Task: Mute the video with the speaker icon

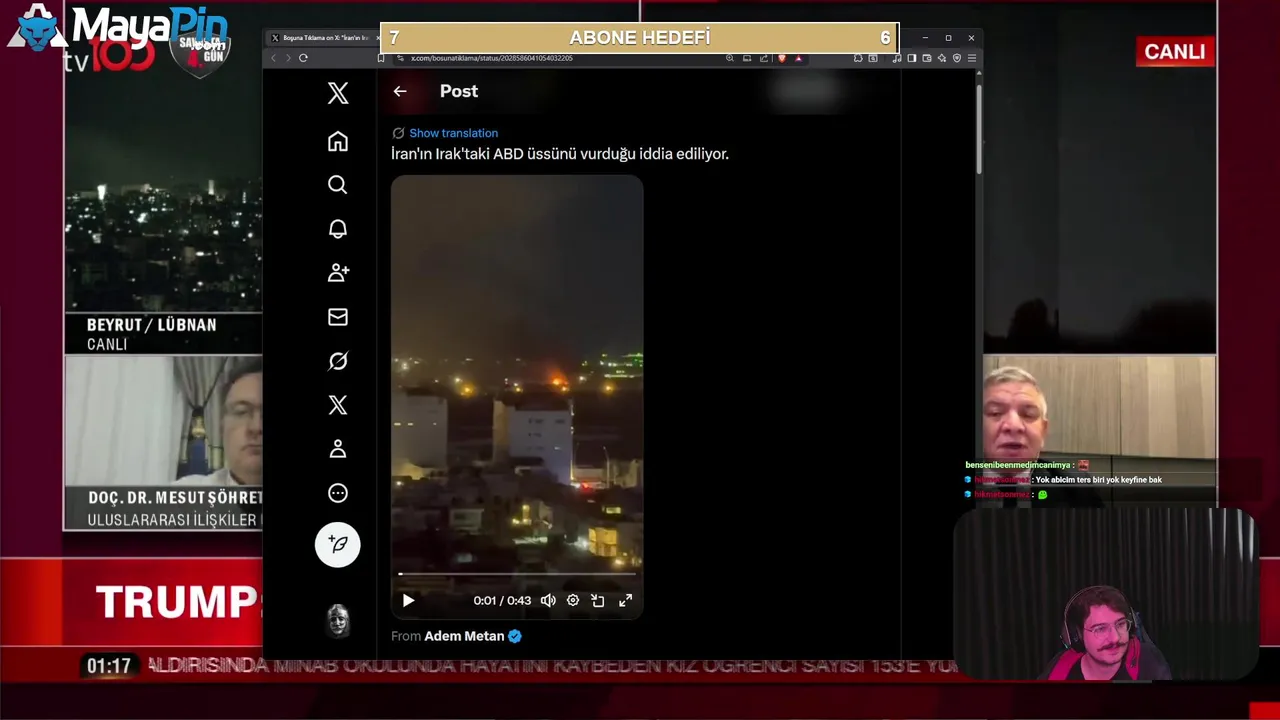Action: coord(548,600)
